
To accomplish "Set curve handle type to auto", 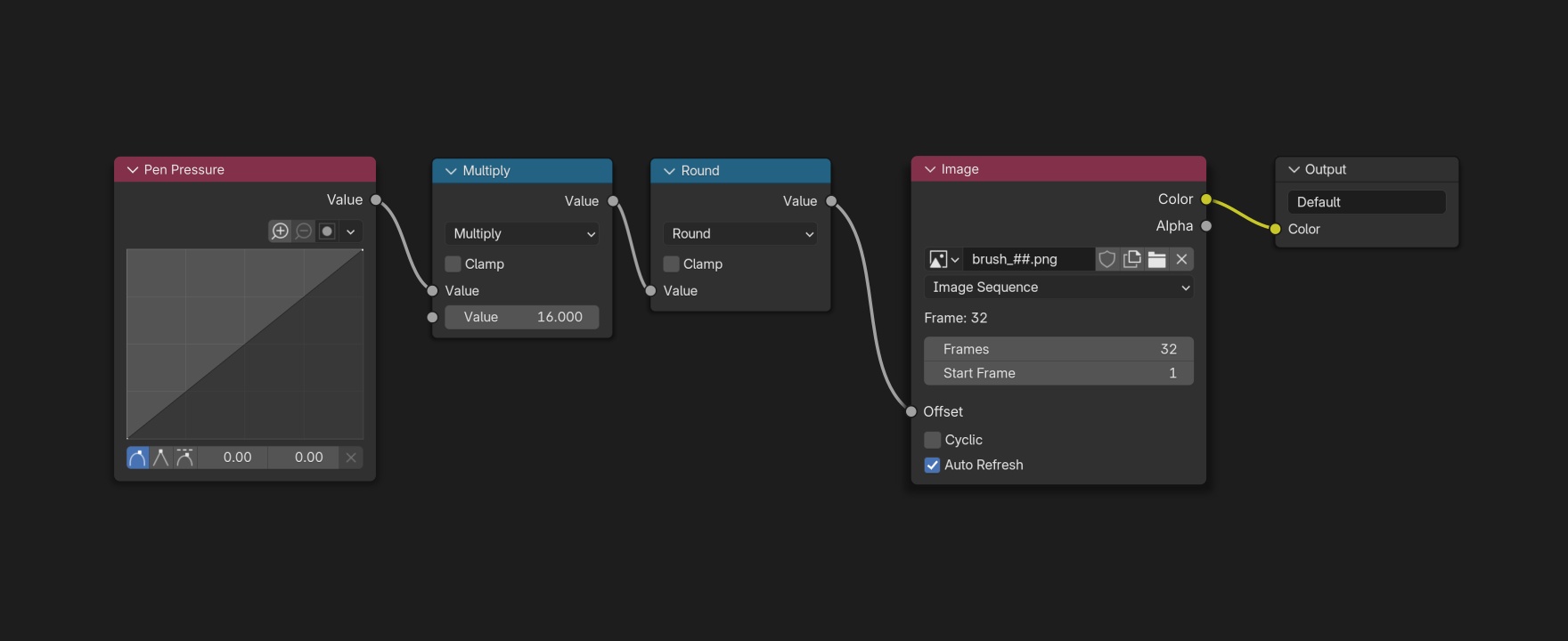I will pyautogui.click(x=138, y=458).
